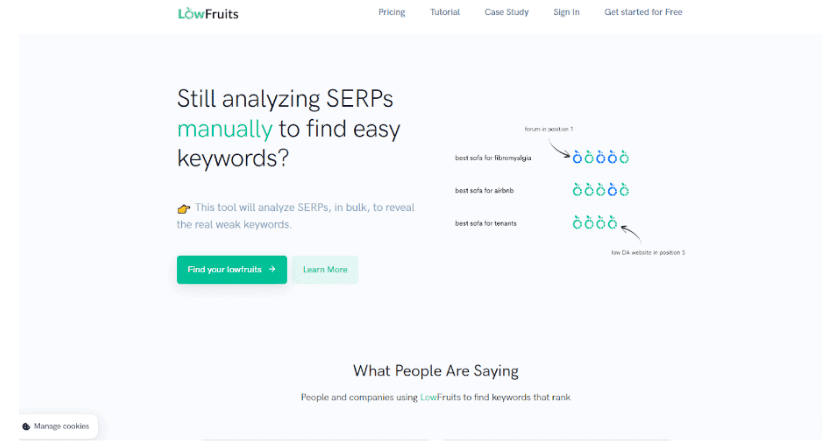Screen dimensions: 822x445
Task: Click the 'best sofa for airbnb' keyword
Action: pos(484,190)
